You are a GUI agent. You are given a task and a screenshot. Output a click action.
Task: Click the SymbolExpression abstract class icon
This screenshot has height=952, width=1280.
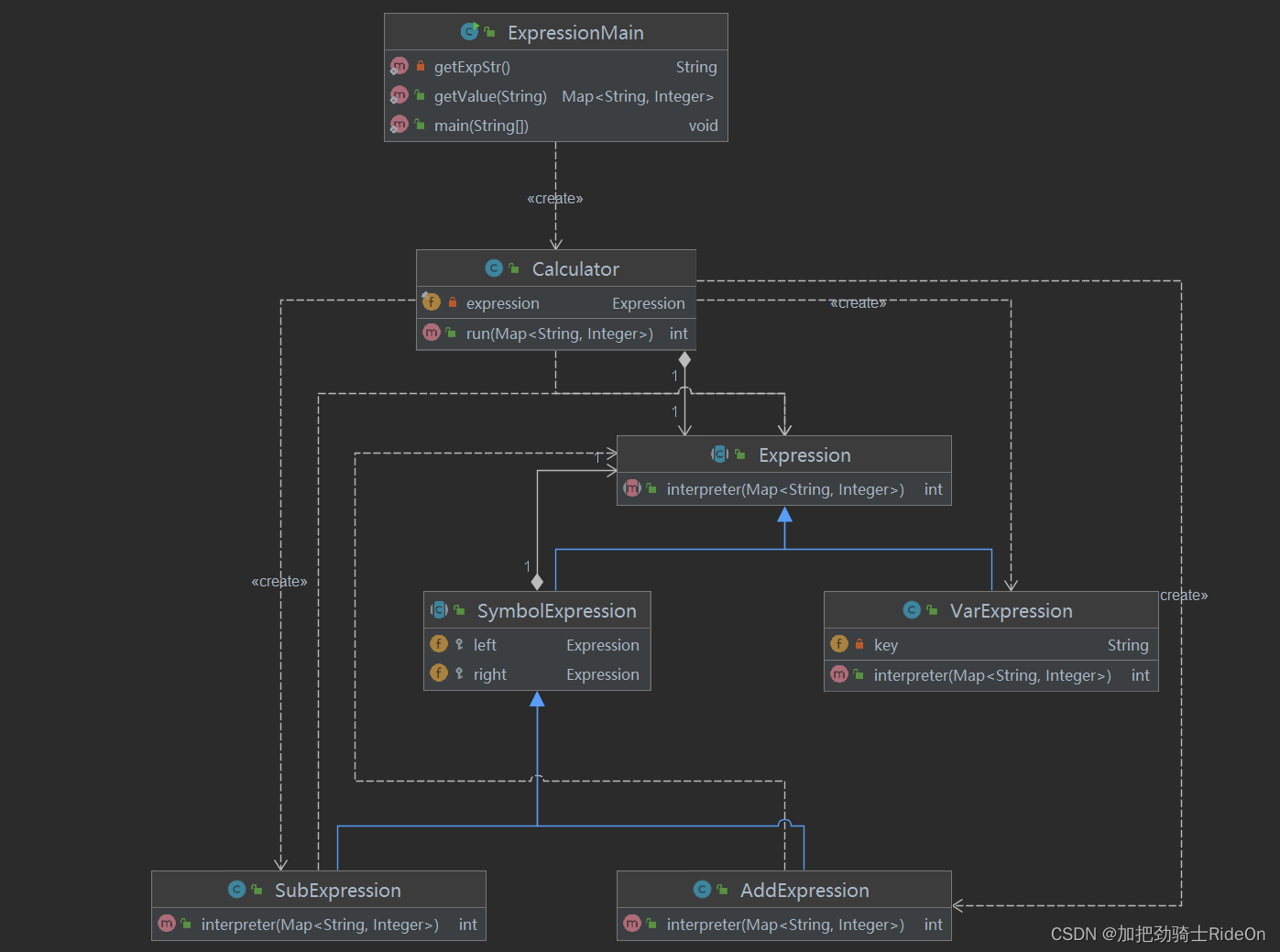[x=439, y=610]
